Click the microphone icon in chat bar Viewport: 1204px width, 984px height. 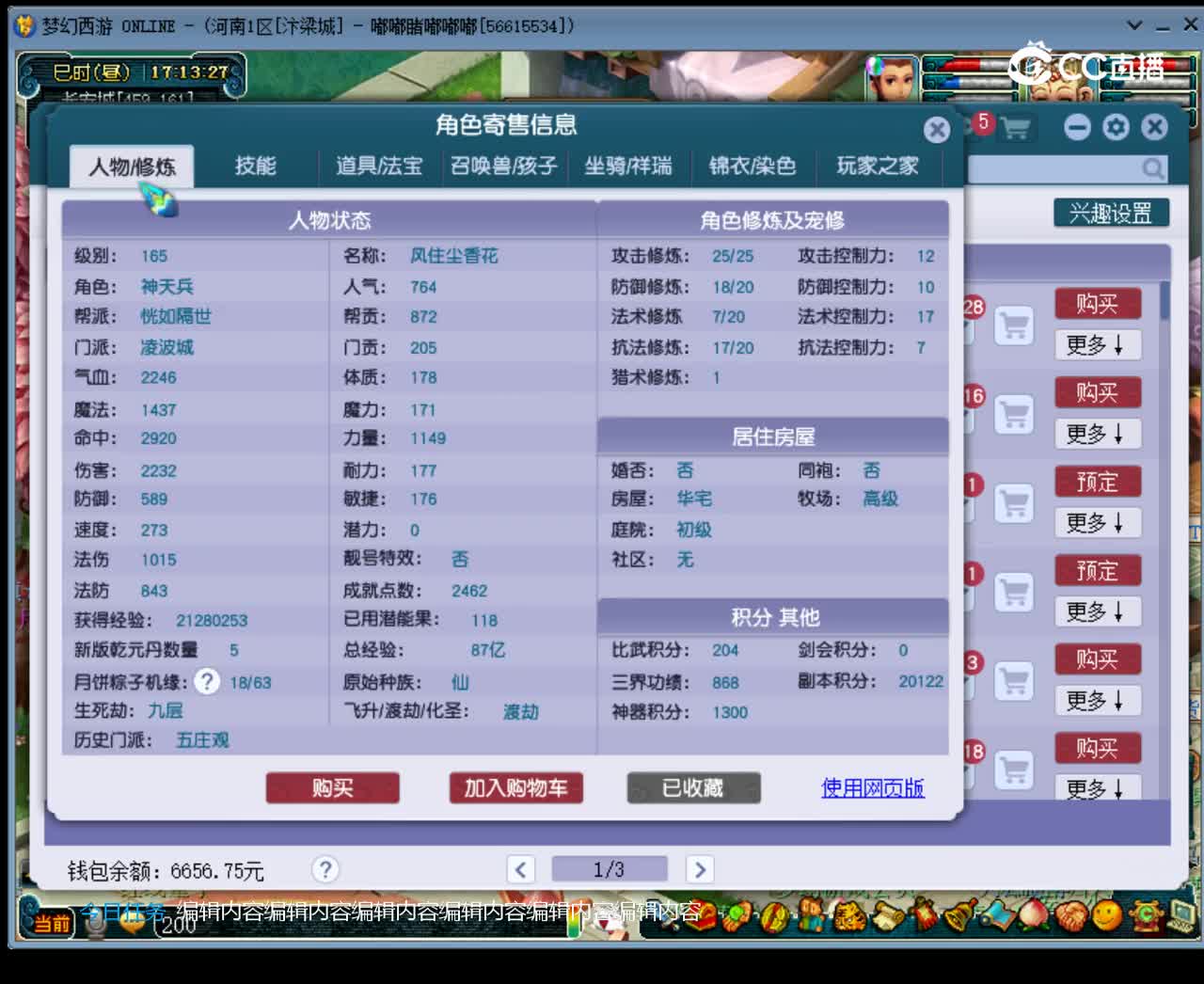[95, 923]
